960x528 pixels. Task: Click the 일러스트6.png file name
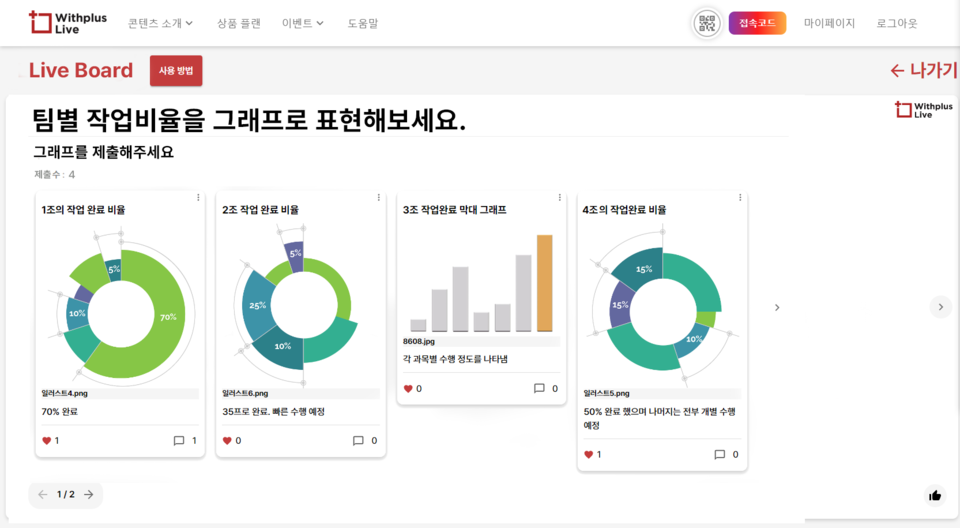tap(245, 393)
